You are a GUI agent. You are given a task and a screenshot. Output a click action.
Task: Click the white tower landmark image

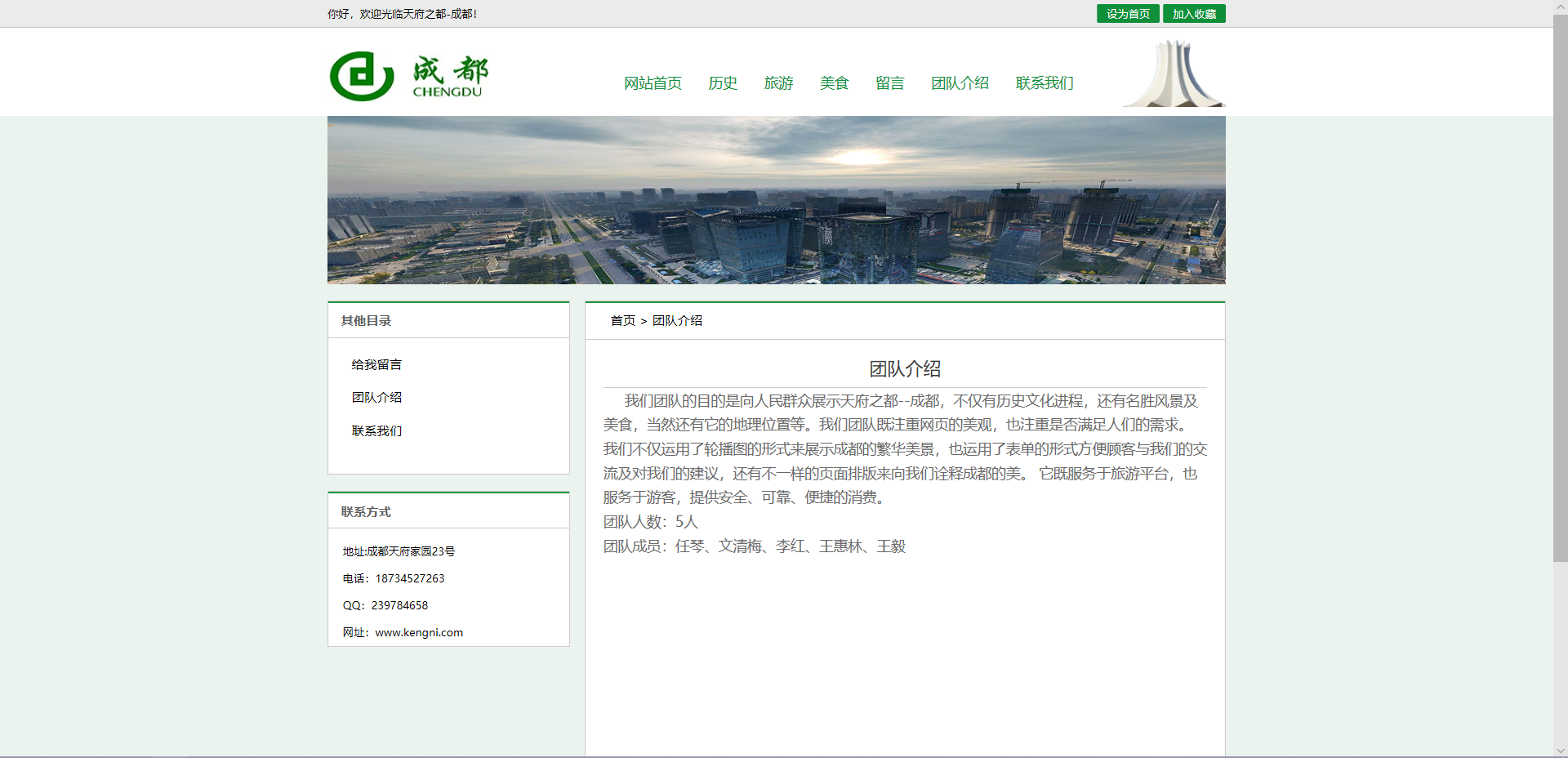[x=1174, y=74]
